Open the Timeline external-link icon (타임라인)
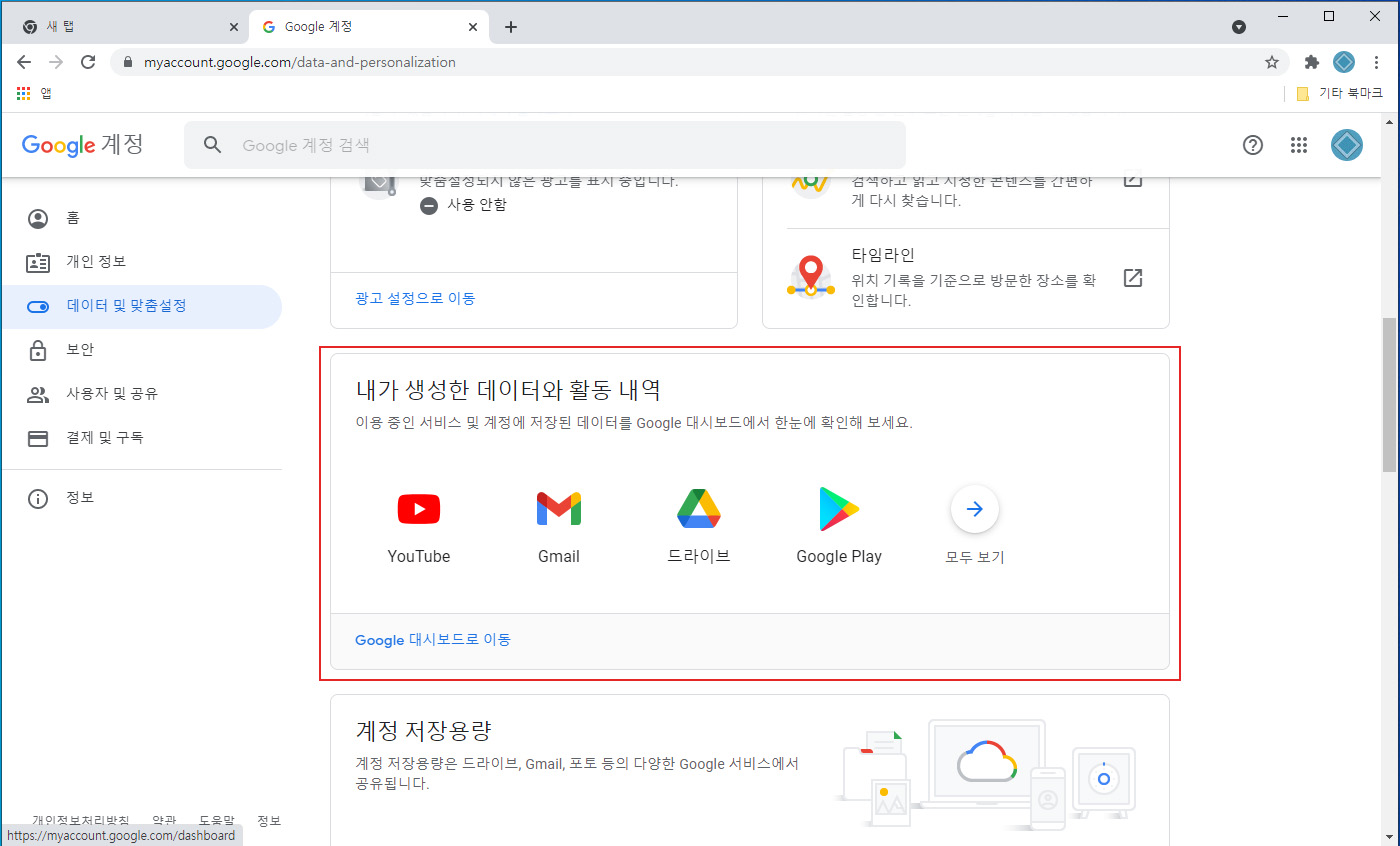The height and width of the screenshot is (846, 1400). click(x=1133, y=278)
